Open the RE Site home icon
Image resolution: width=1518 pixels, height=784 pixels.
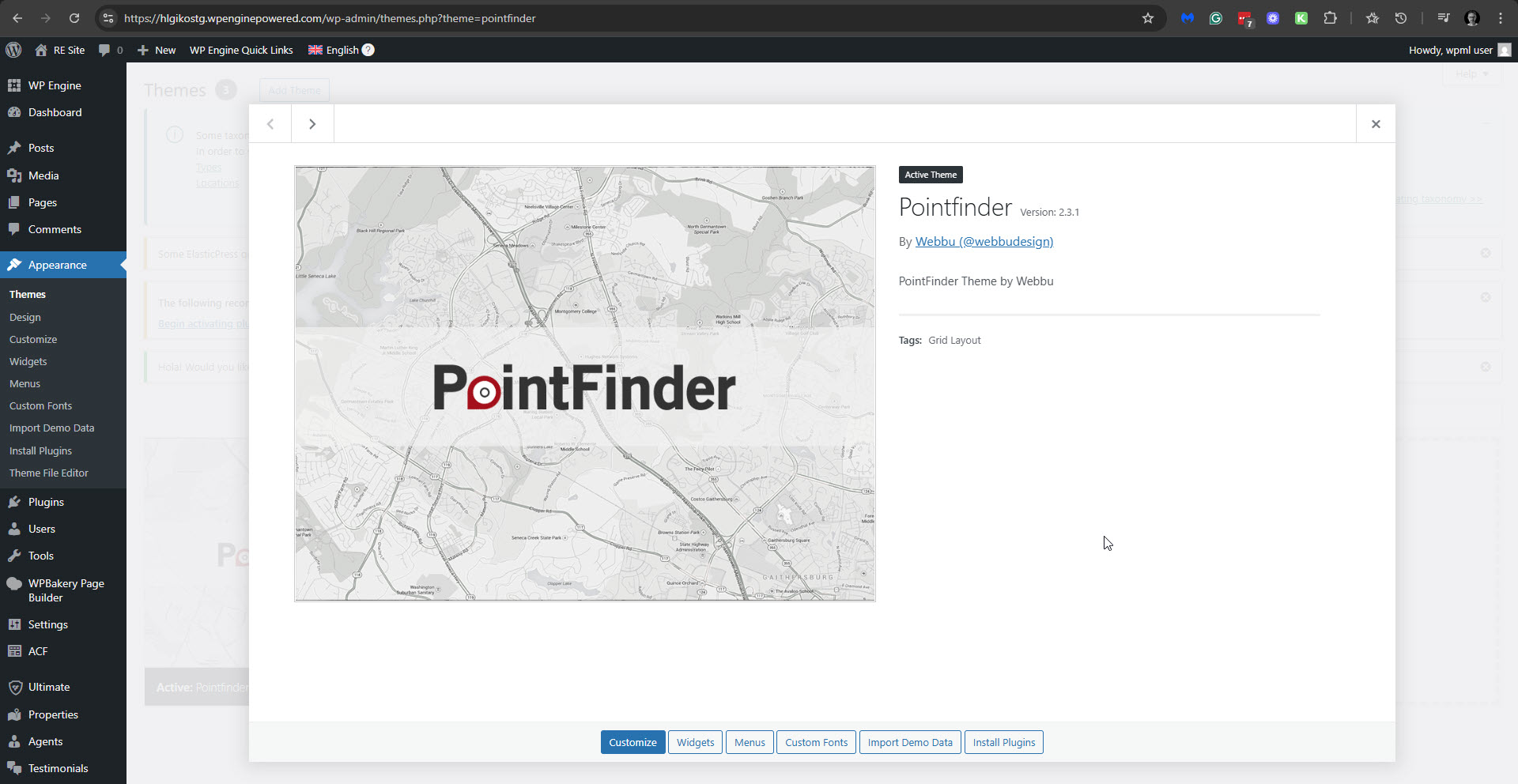[41, 50]
